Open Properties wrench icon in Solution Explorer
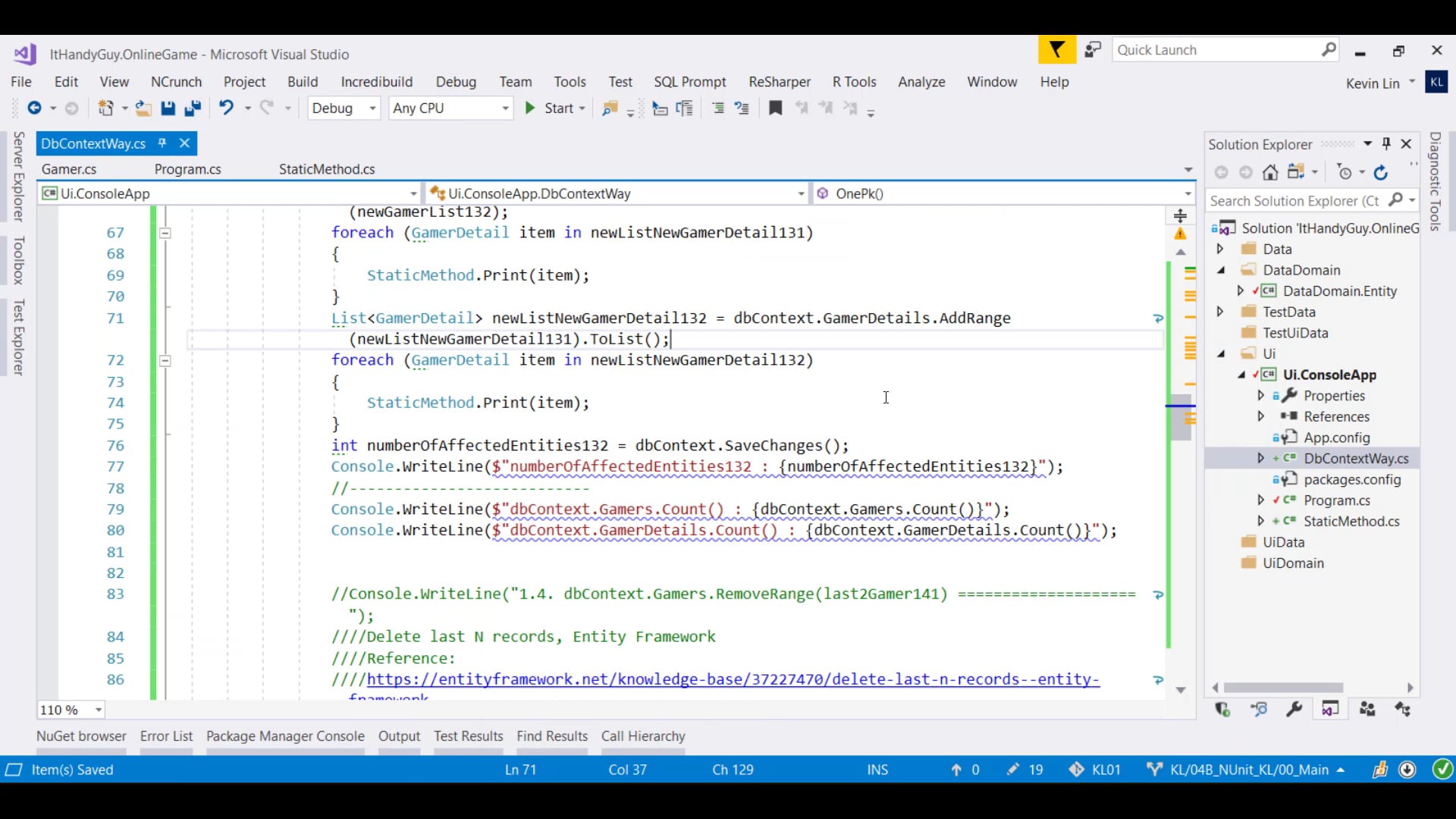 (1294, 710)
